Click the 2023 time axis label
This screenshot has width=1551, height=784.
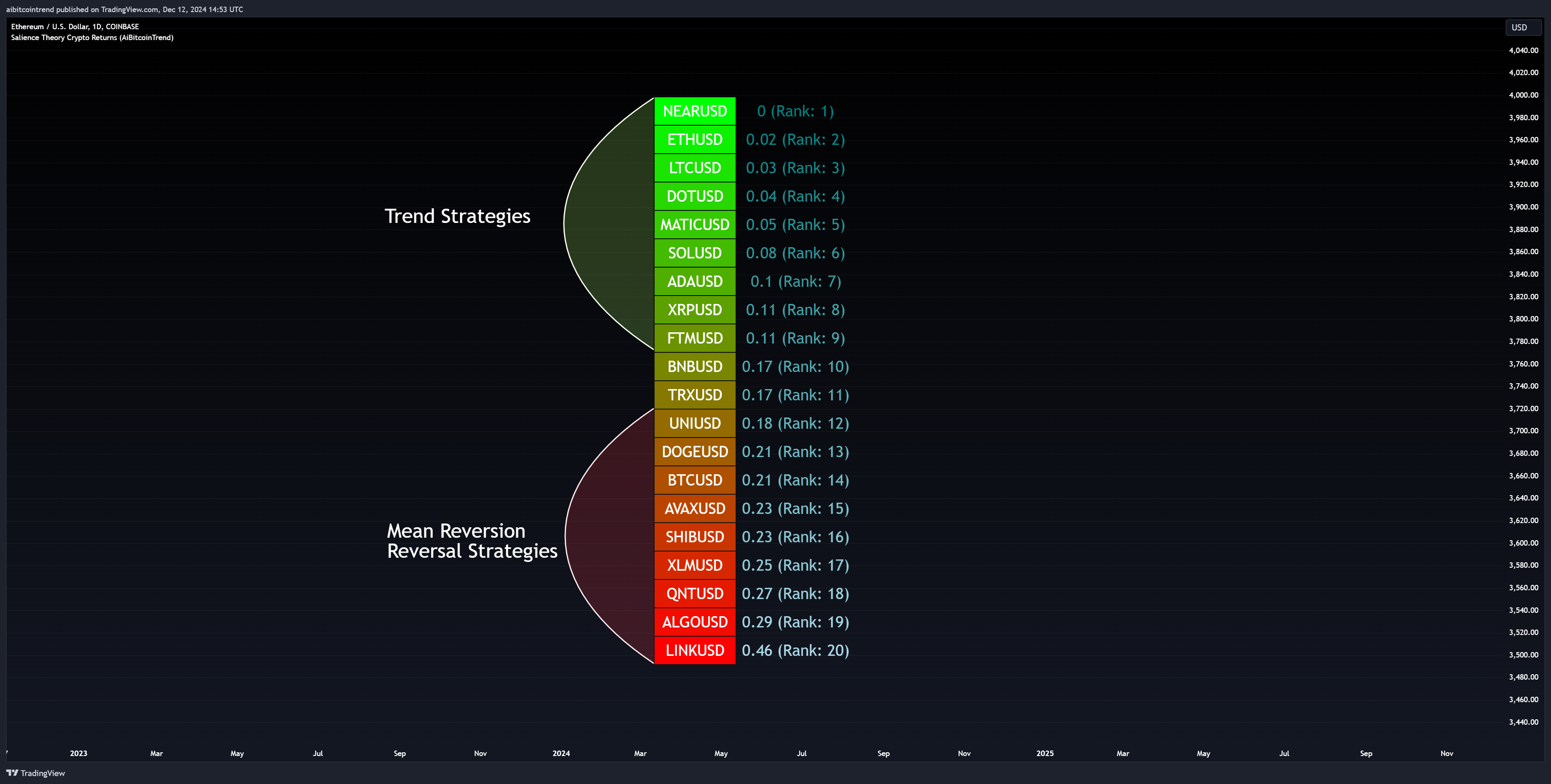pyautogui.click(x=78, y=753)
